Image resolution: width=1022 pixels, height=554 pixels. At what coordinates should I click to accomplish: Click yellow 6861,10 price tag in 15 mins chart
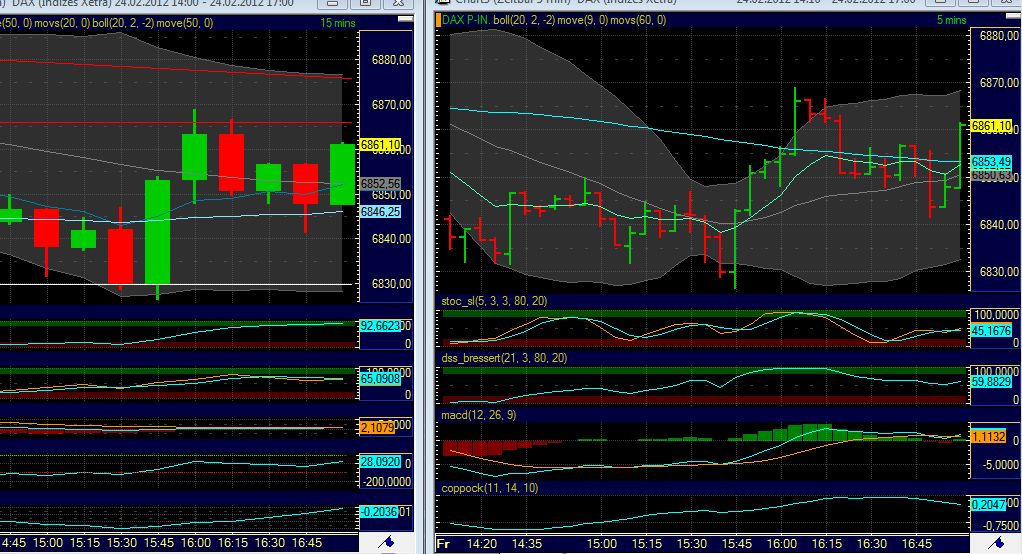(x=381, y=145)
